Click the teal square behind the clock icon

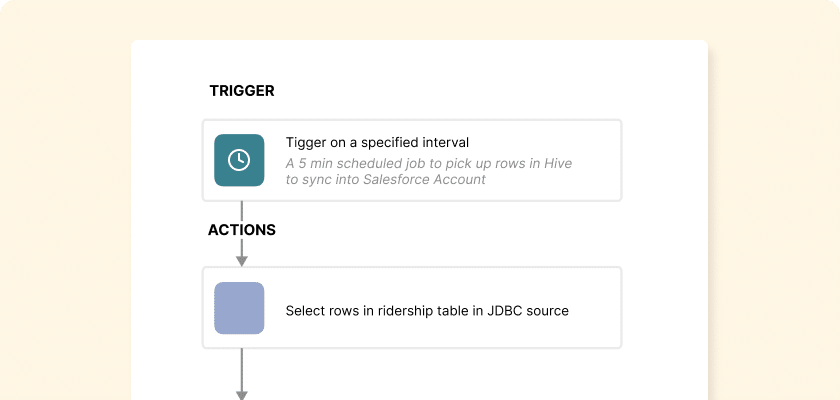coord(239,160)
